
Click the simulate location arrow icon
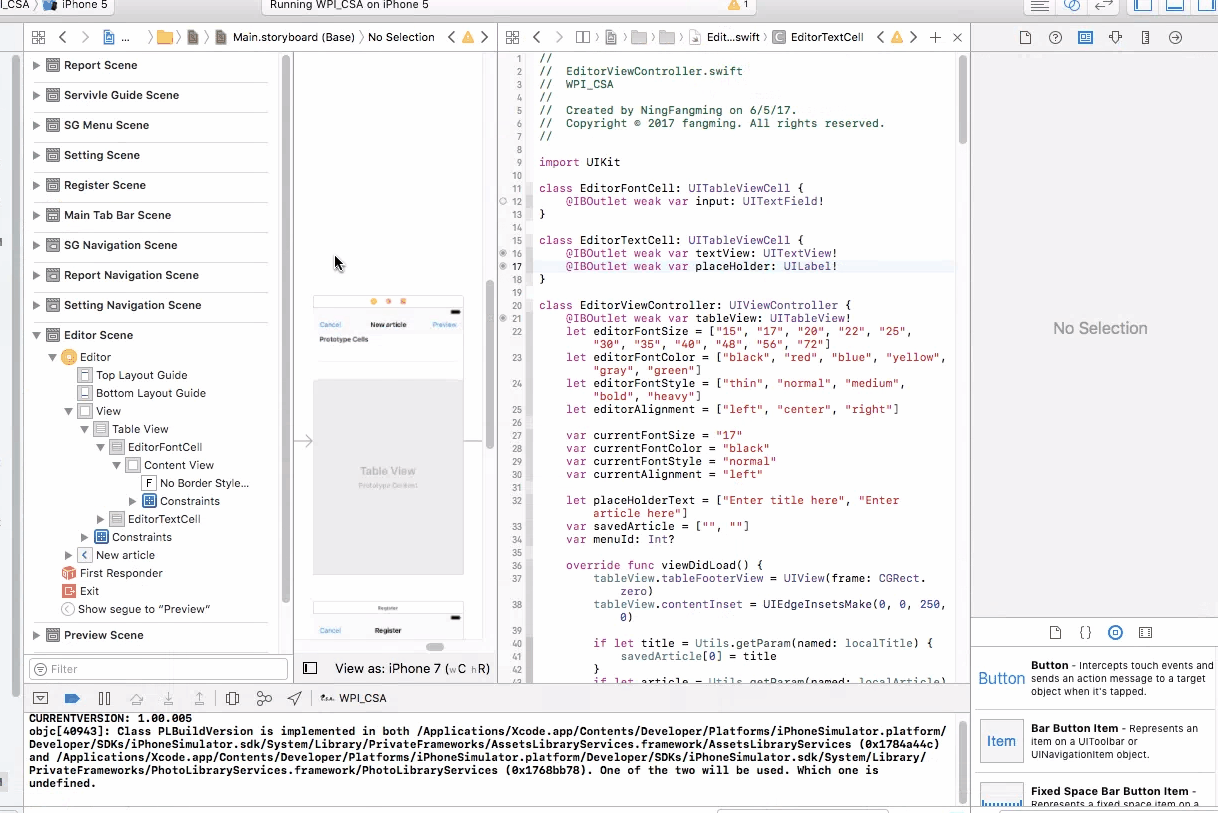click(295, 697)
